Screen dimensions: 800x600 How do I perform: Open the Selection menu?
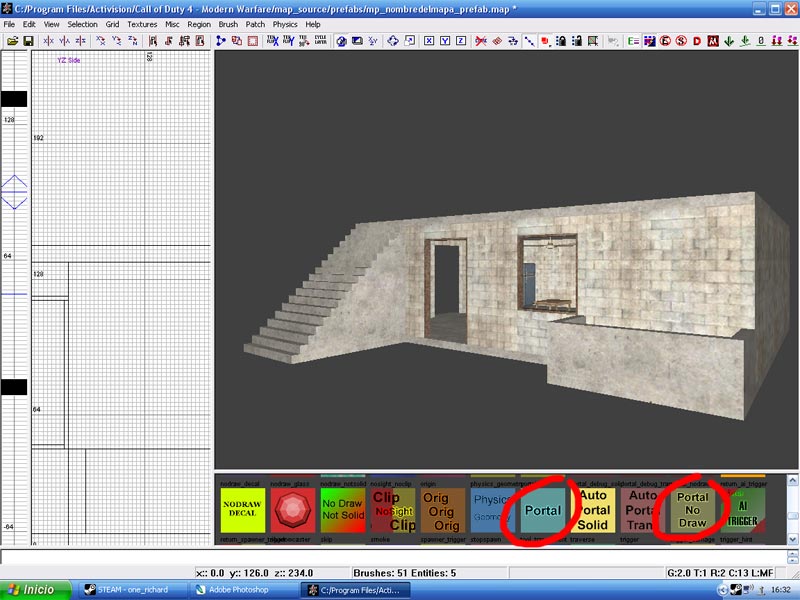pos(82,24)
